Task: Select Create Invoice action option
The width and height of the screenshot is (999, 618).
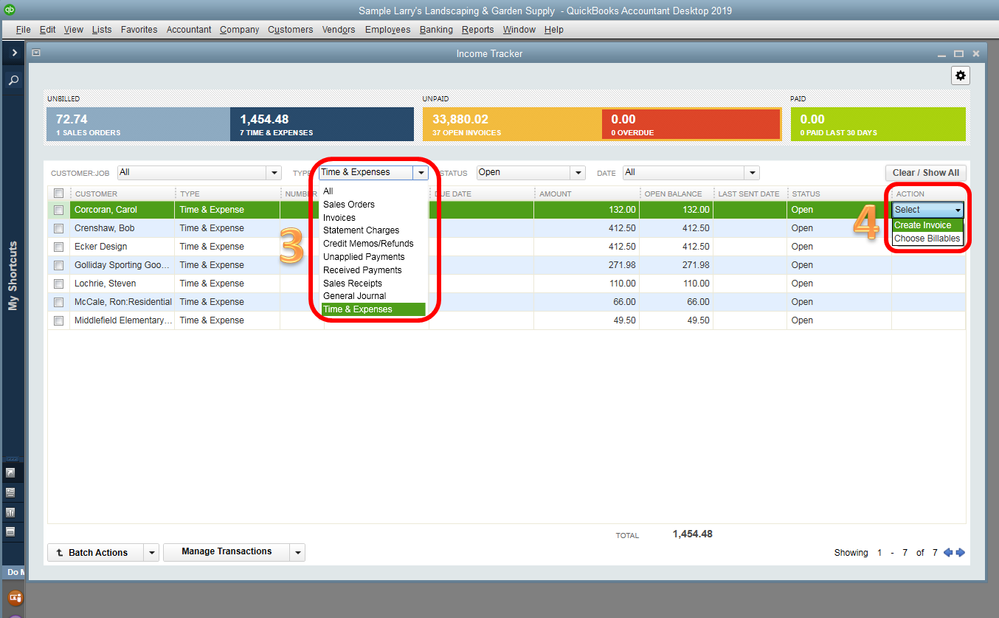Action: point(928,226)
